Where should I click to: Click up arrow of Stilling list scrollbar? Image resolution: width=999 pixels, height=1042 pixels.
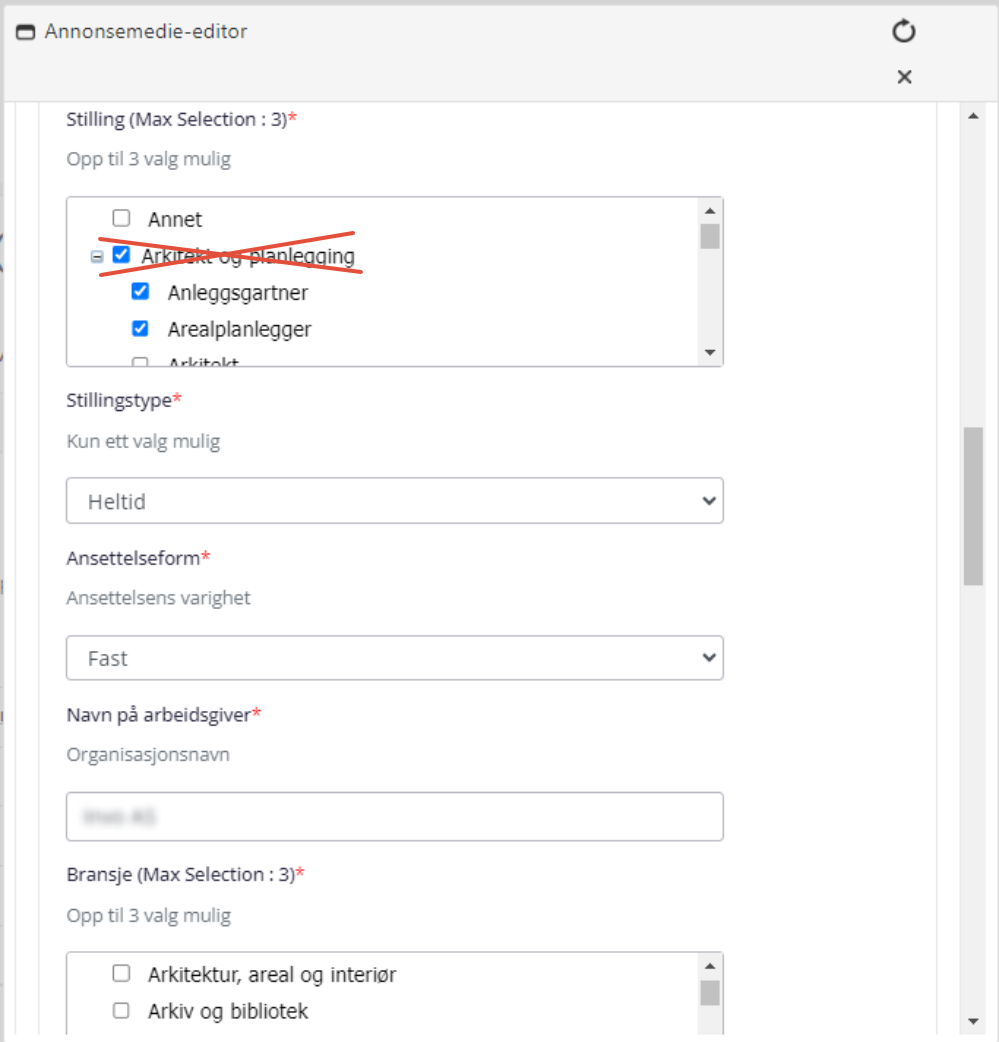[x=710, y=211]
